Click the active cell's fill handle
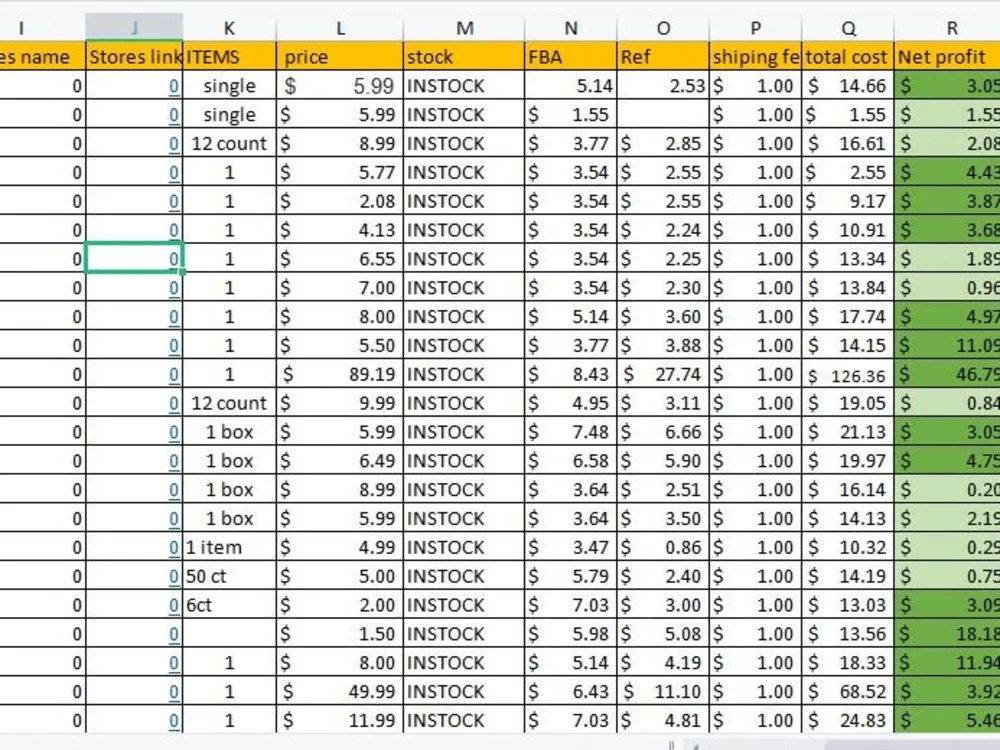 point(183,272)
